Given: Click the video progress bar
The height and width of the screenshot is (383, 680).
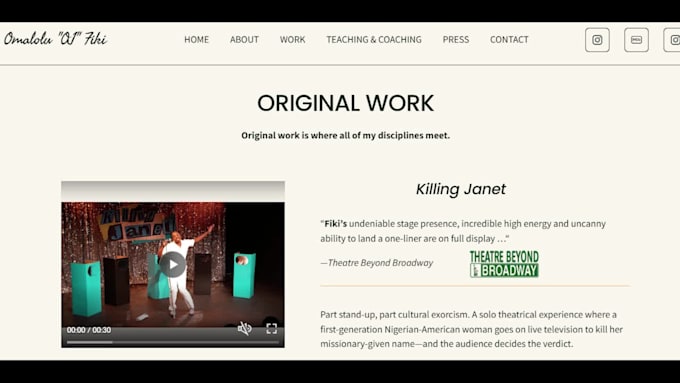Looking at the screenshot, I should [173, 342].
